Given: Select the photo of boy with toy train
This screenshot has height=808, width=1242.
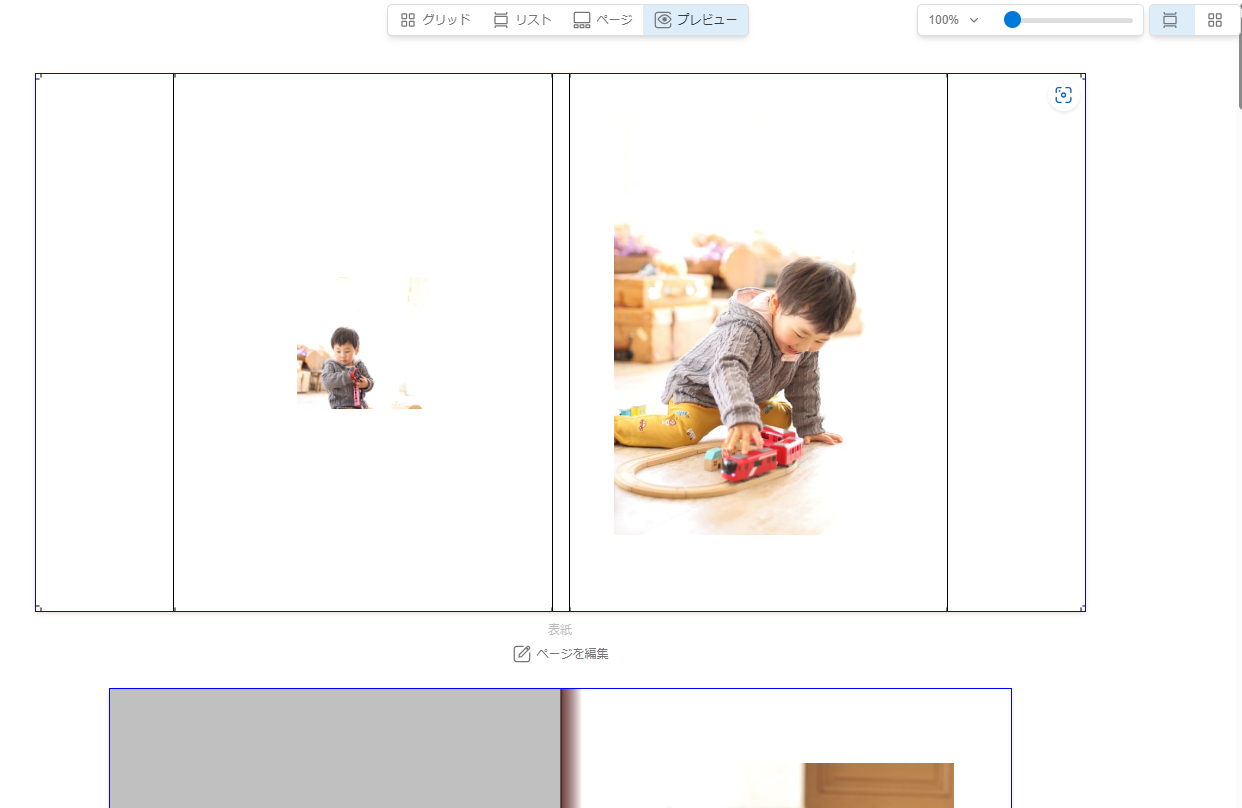Looking at the screenshot, I should point(738,380).
